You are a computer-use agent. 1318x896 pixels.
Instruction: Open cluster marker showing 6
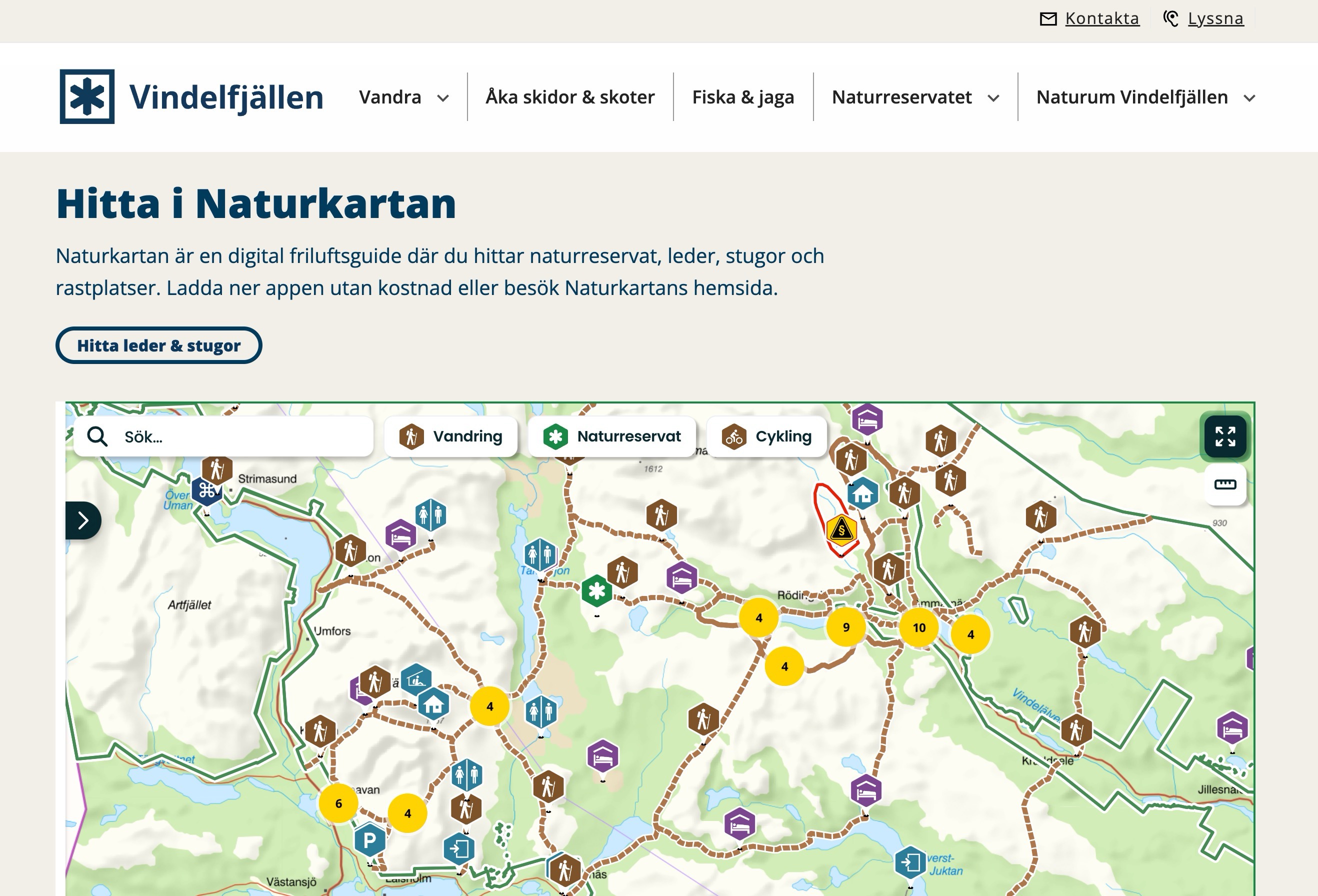coord(338,803)
